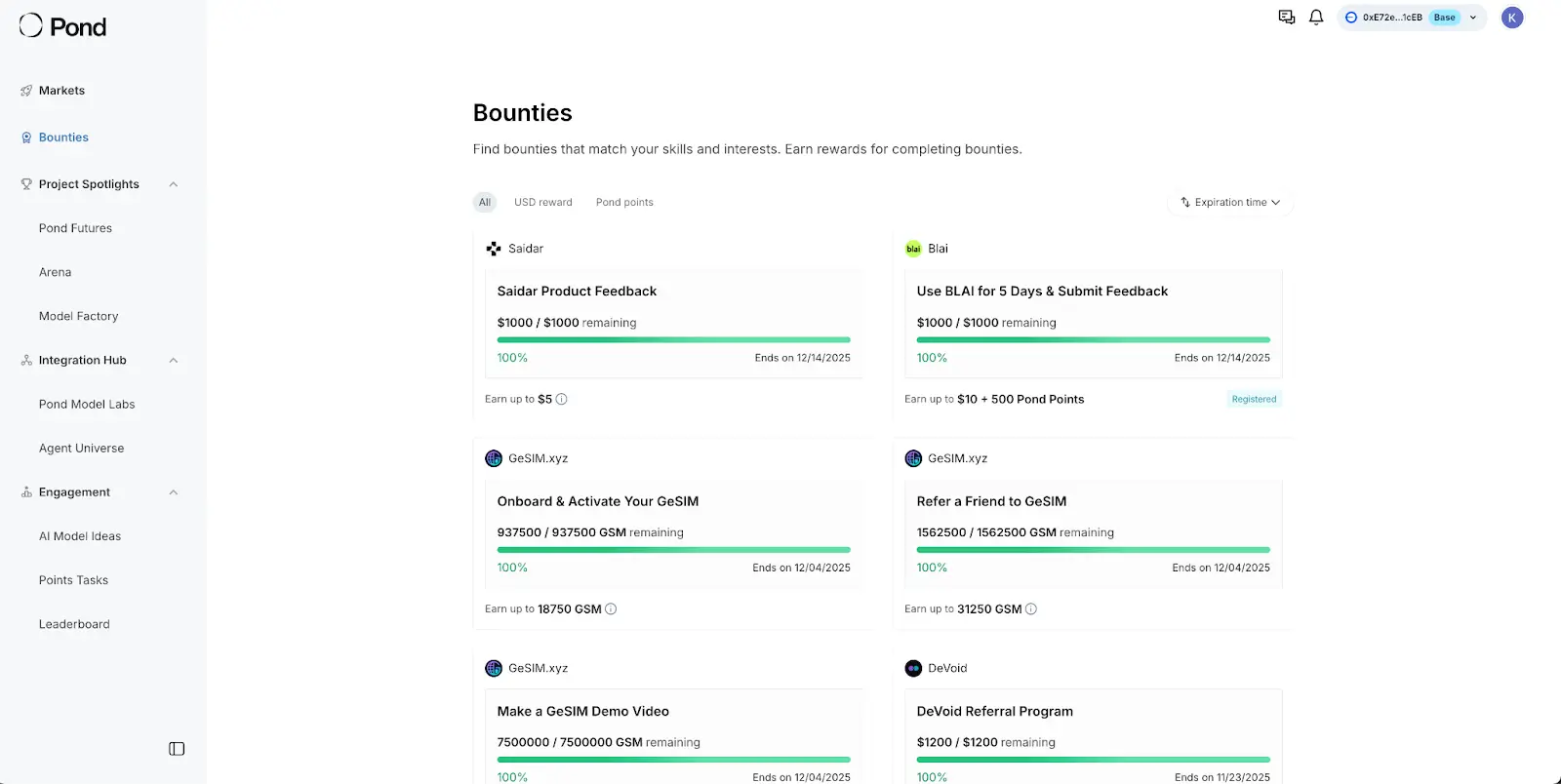This screenshot has height=784, width=1561.
Task: Click DeVoid Referral Program progress bar
Action: pyautogui.click(x=1093, y=760)
